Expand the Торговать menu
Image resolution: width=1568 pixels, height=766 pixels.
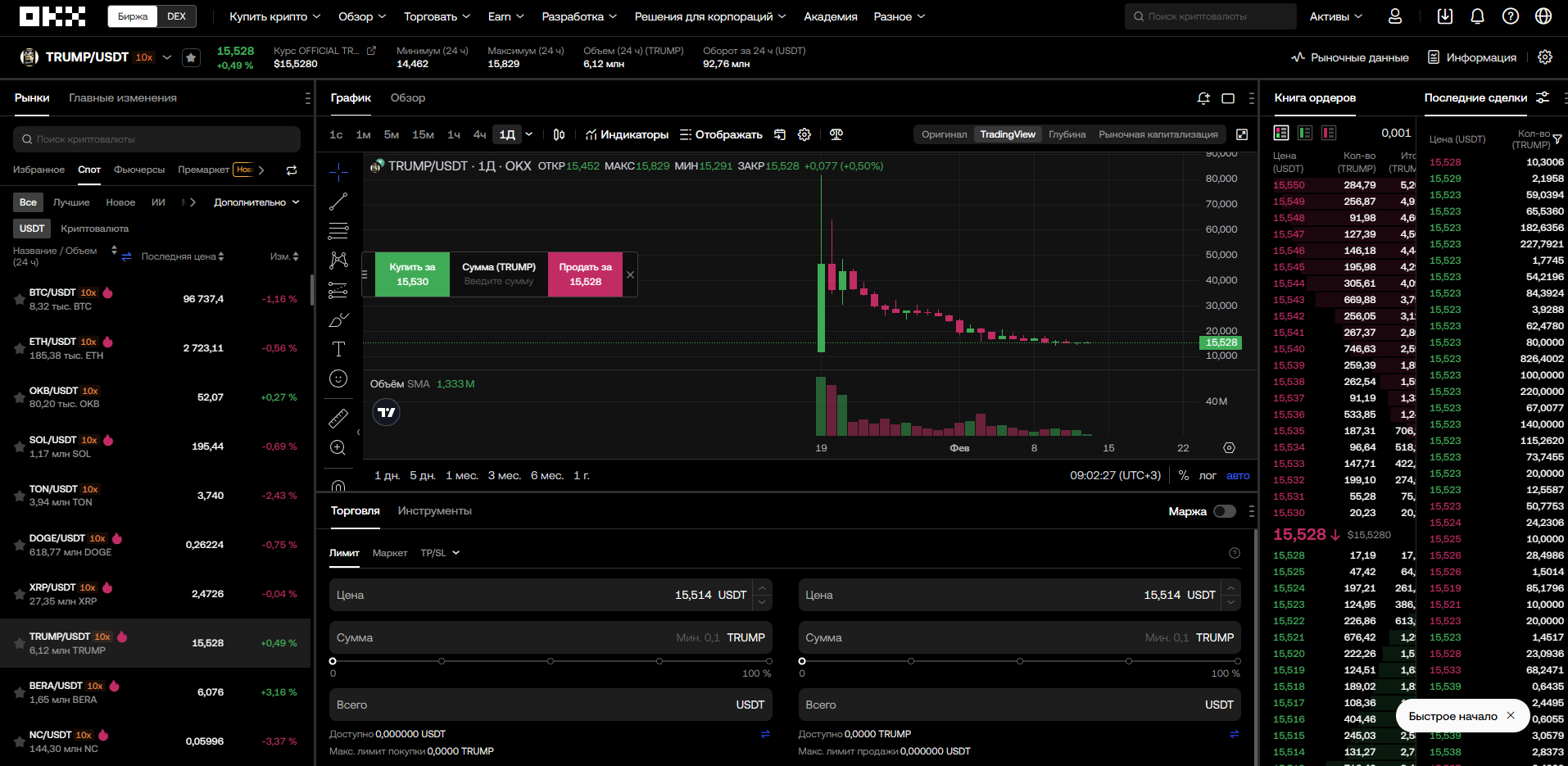point(437,16)
